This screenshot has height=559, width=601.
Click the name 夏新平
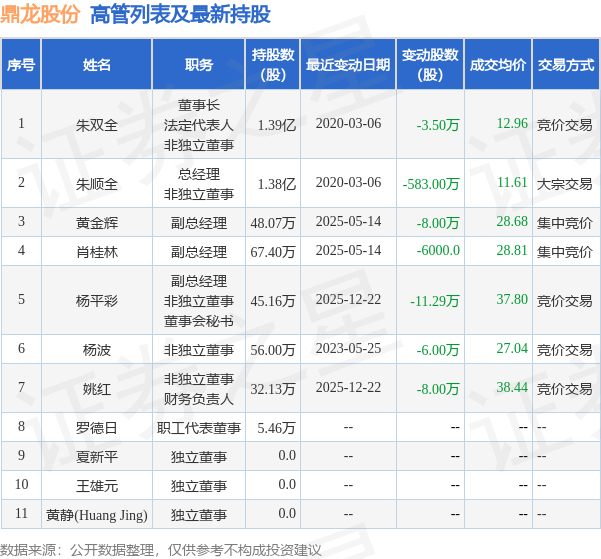[97, 457]
